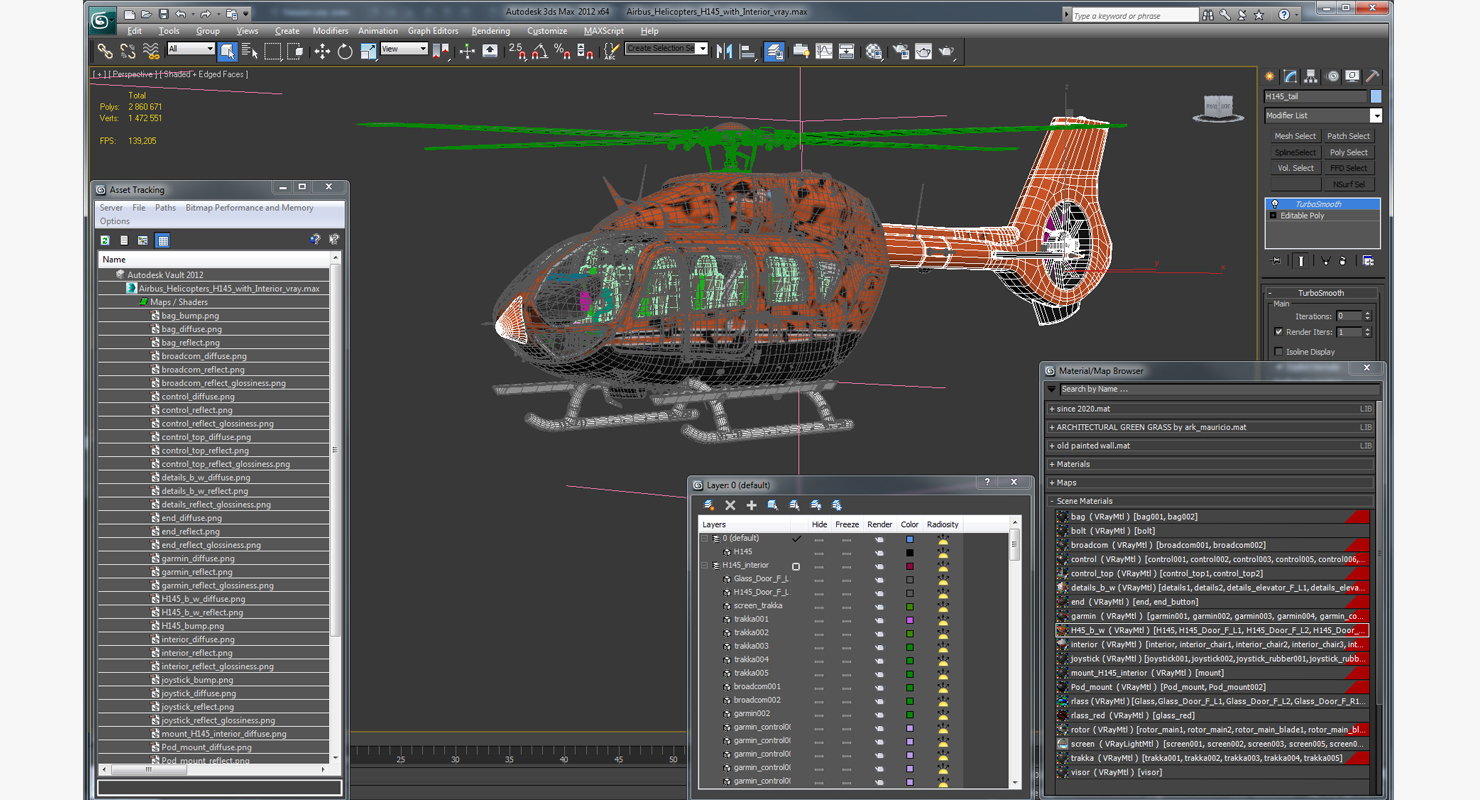The height and width of the screenshot is (800, 1480).
Task: Open the Material Editor icon
Action: coord(874,50)
